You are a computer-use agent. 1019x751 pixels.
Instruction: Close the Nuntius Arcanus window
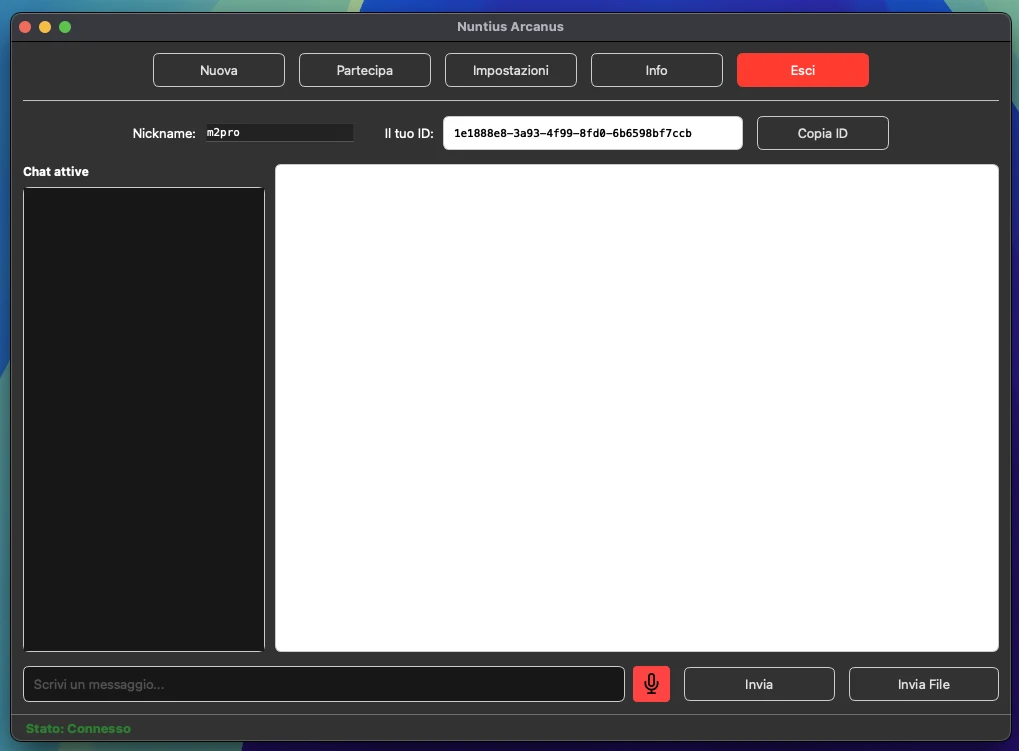pos(25,27)
